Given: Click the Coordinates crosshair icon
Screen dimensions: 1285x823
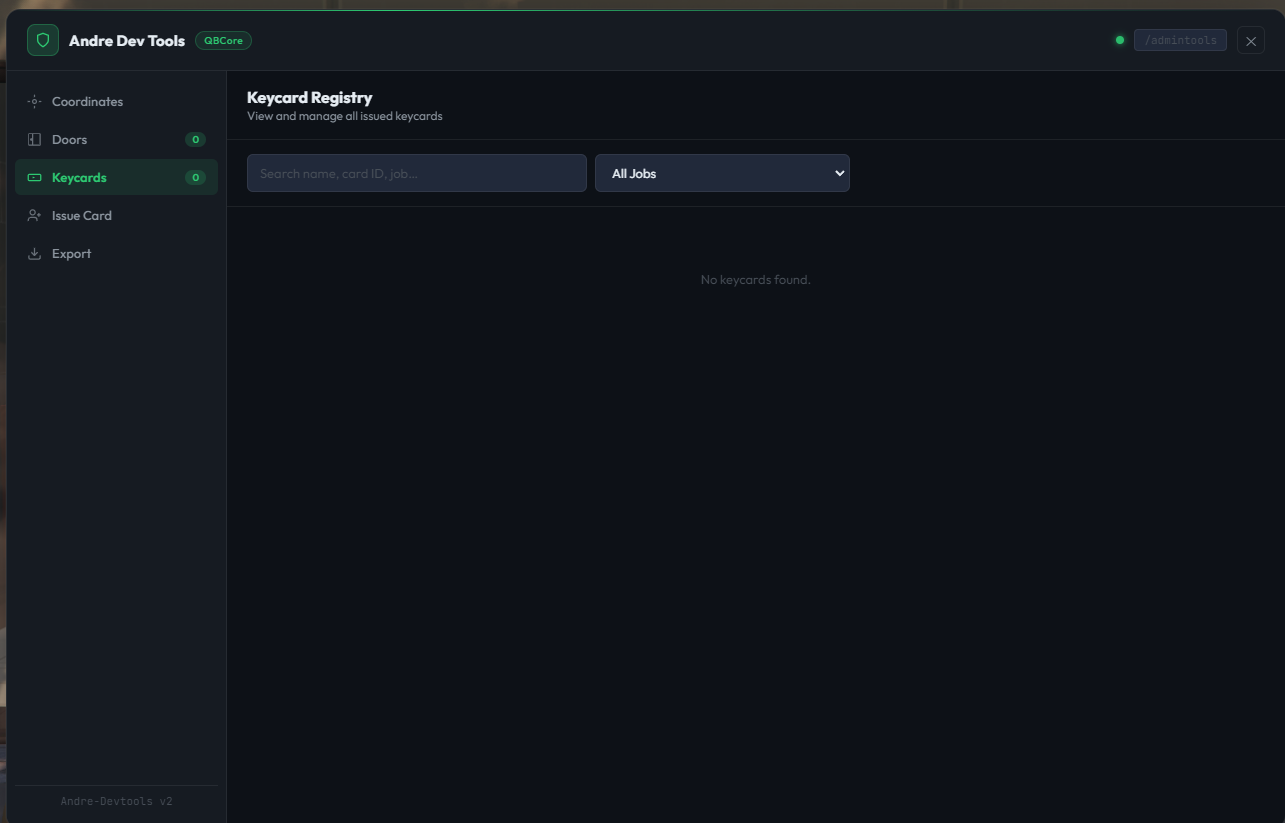Looking at the screenshot, I should 34,102.
